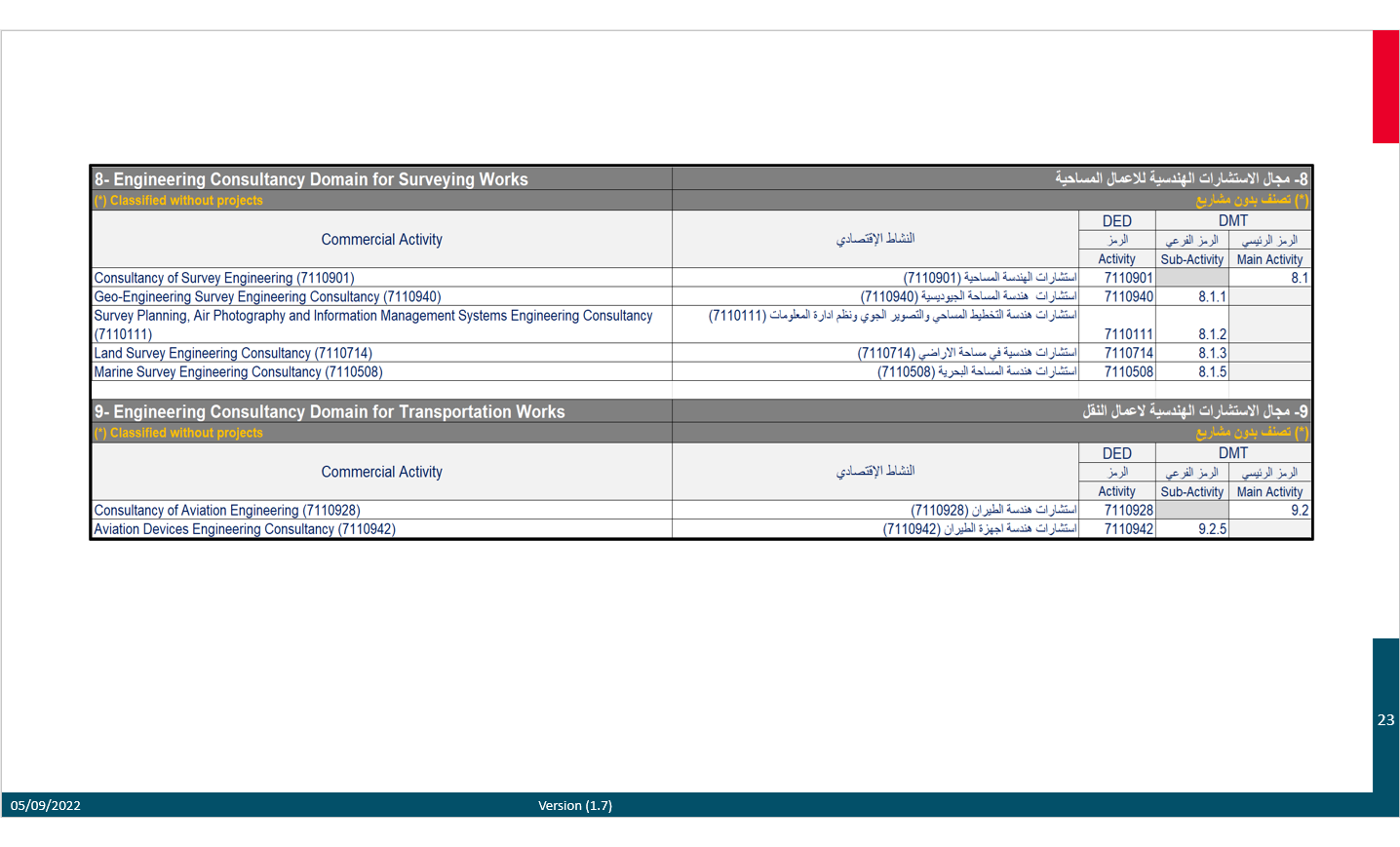Select Geo-Engineering Survey Engineering Consultancy (7110940) text
The height and width of the screenshot is (847, 1400).
[267, 297]
